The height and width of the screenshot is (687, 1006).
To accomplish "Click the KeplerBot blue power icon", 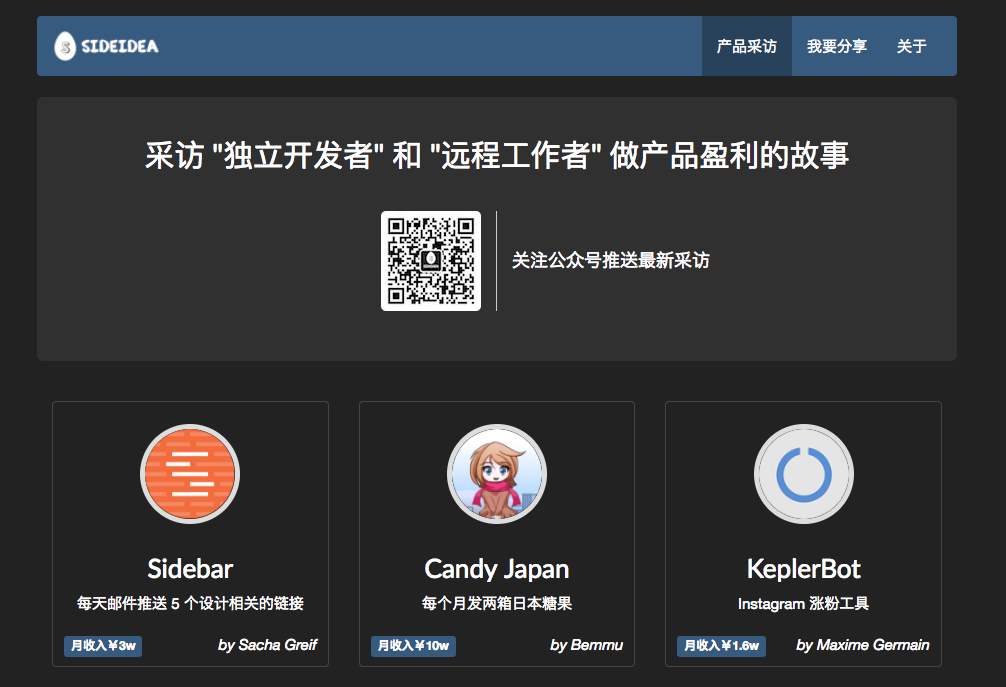I will 804,474.
